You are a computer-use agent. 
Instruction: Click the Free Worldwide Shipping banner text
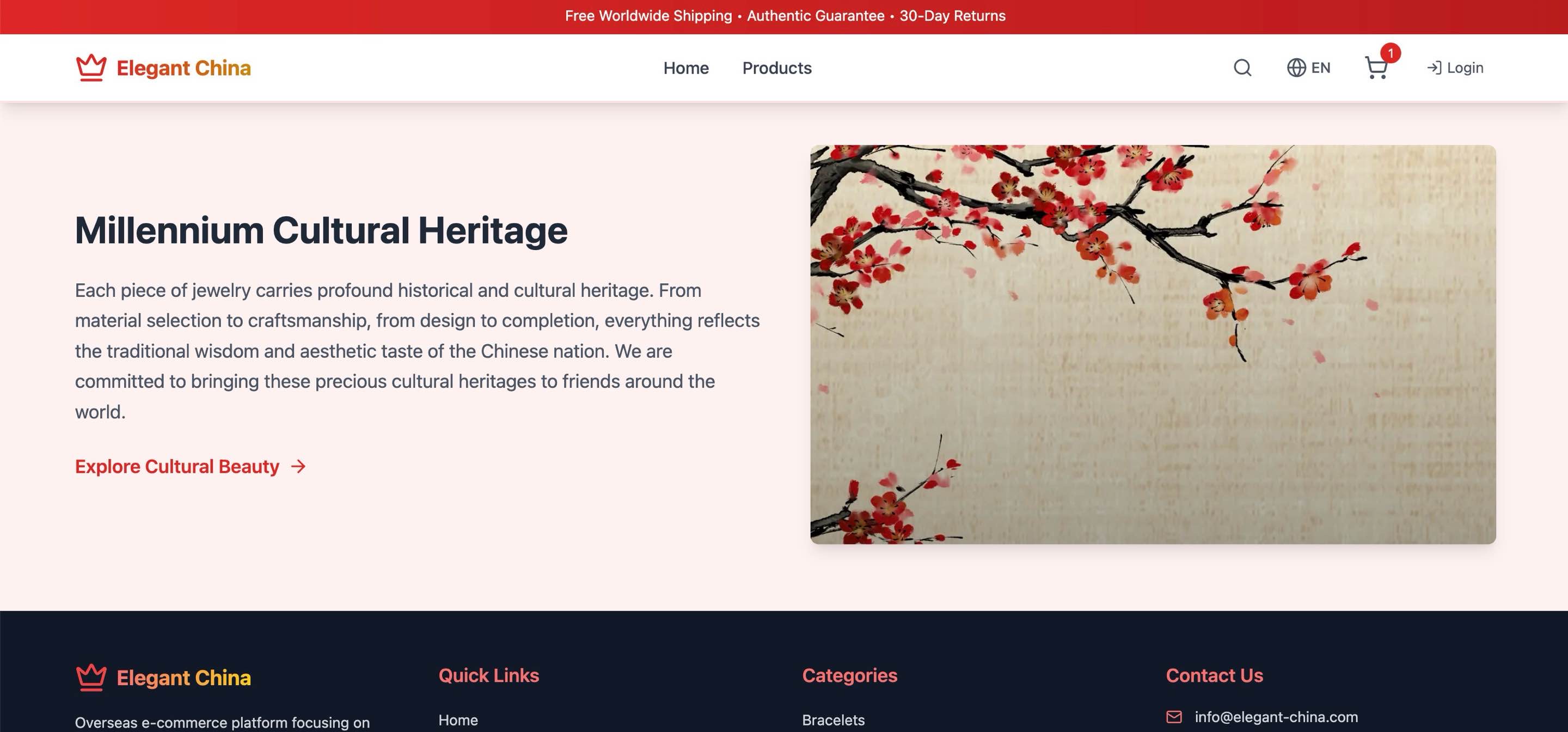tap(785, 16)
